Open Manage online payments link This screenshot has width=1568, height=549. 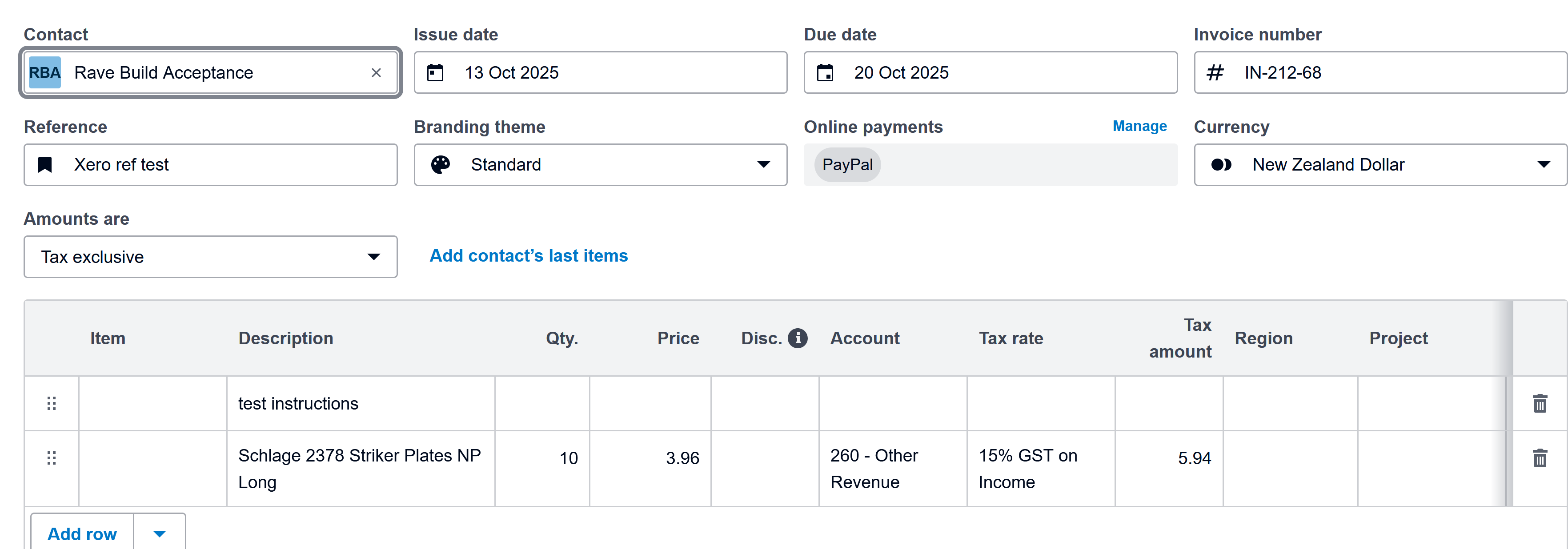(1139, 127)
